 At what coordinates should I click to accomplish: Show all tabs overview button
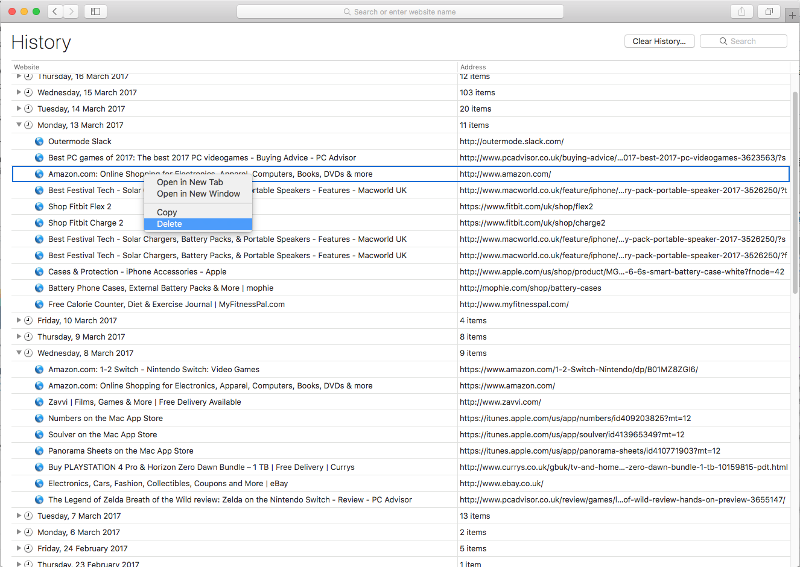coord(769,11)
